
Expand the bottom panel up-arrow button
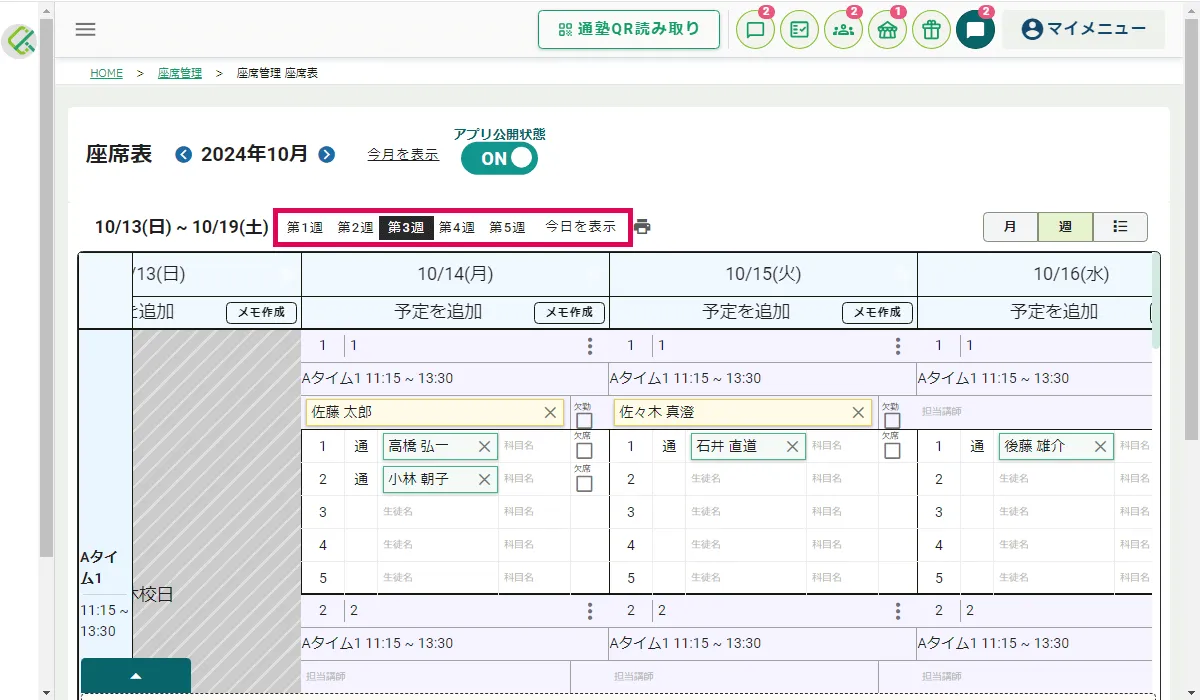(136, 676)
